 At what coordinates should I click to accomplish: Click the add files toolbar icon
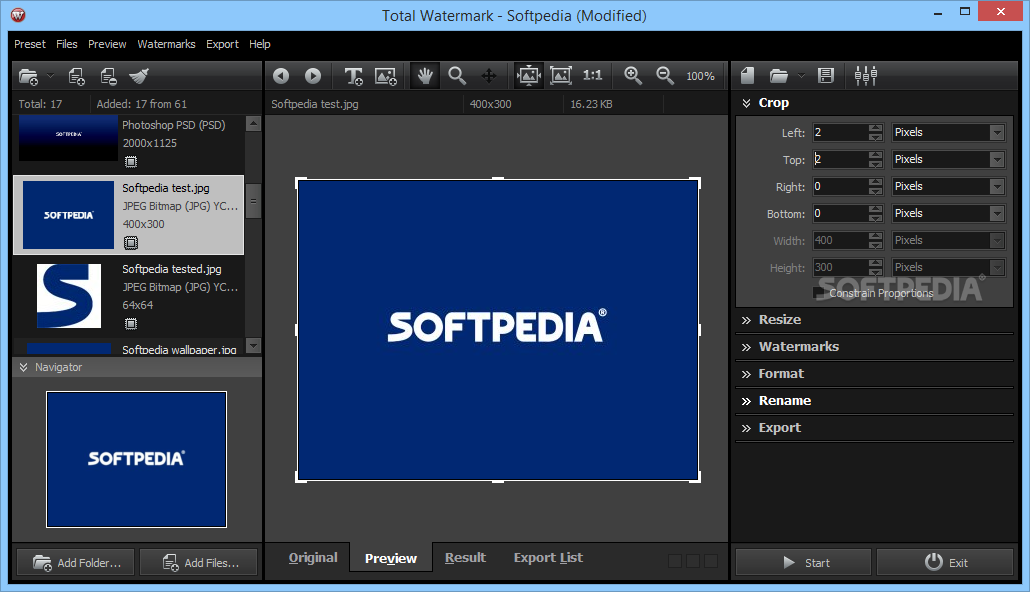point(76,76)
